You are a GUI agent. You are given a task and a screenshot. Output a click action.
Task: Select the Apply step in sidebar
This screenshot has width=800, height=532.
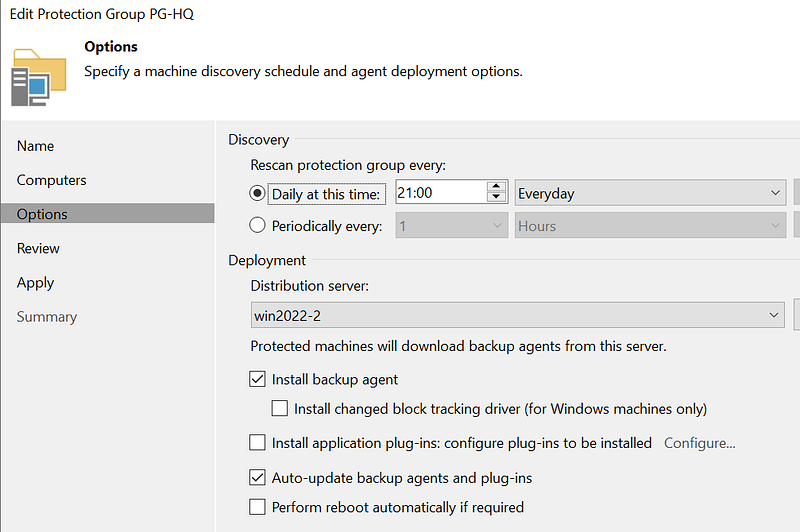click(36, 283)
